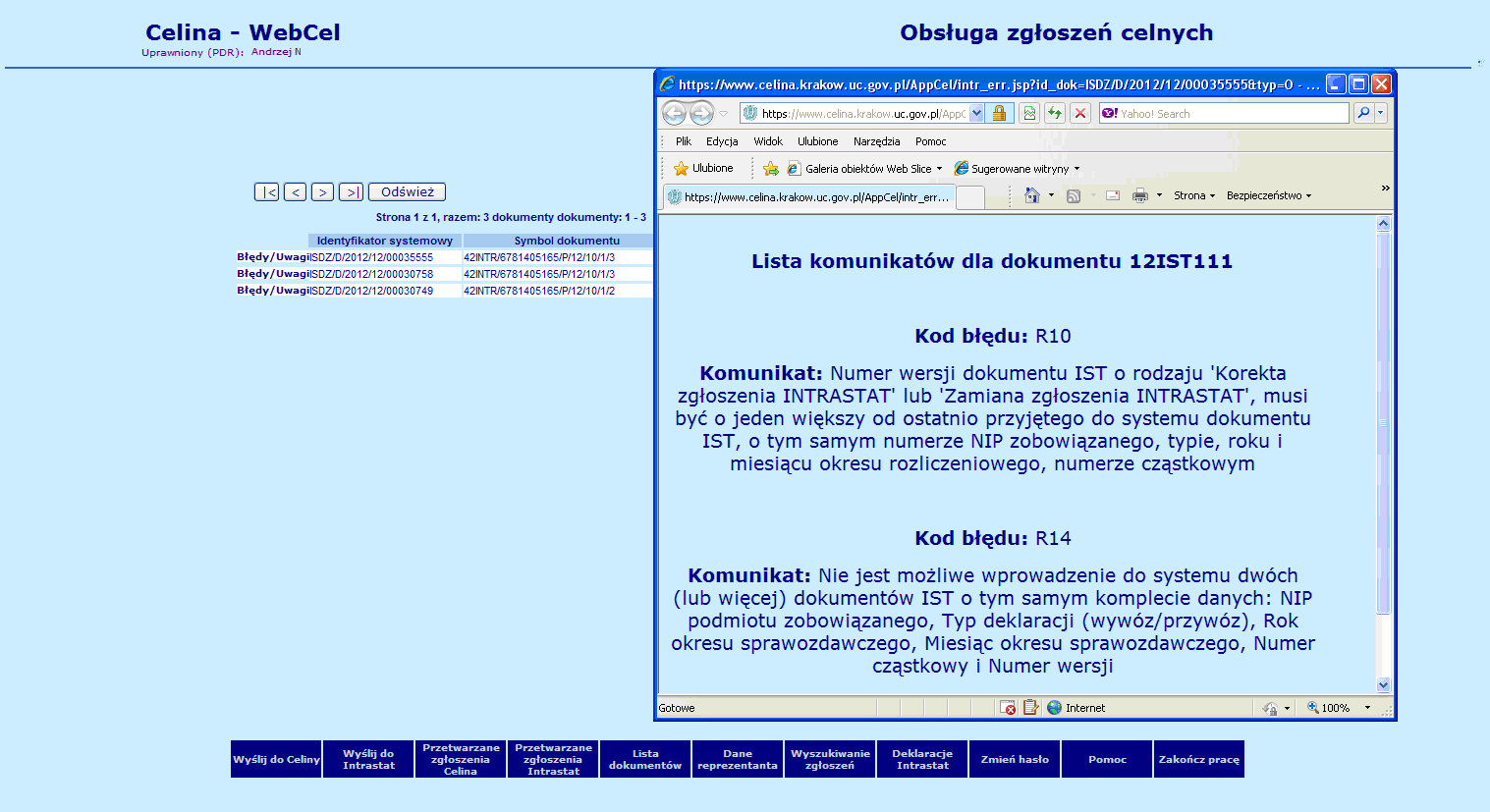Open Lista dokumentów

click(x=645, y=759)
